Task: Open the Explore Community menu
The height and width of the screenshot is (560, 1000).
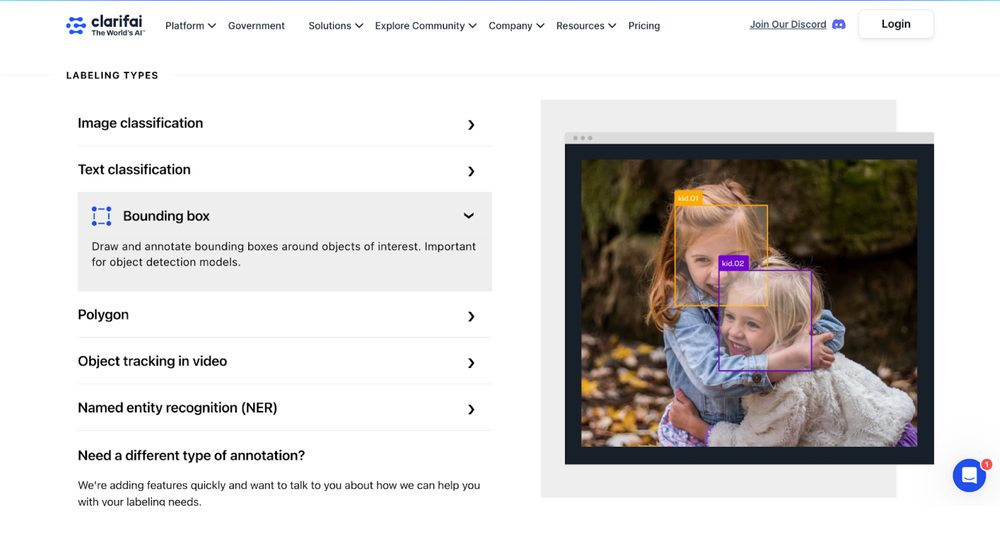Action: 425,26
